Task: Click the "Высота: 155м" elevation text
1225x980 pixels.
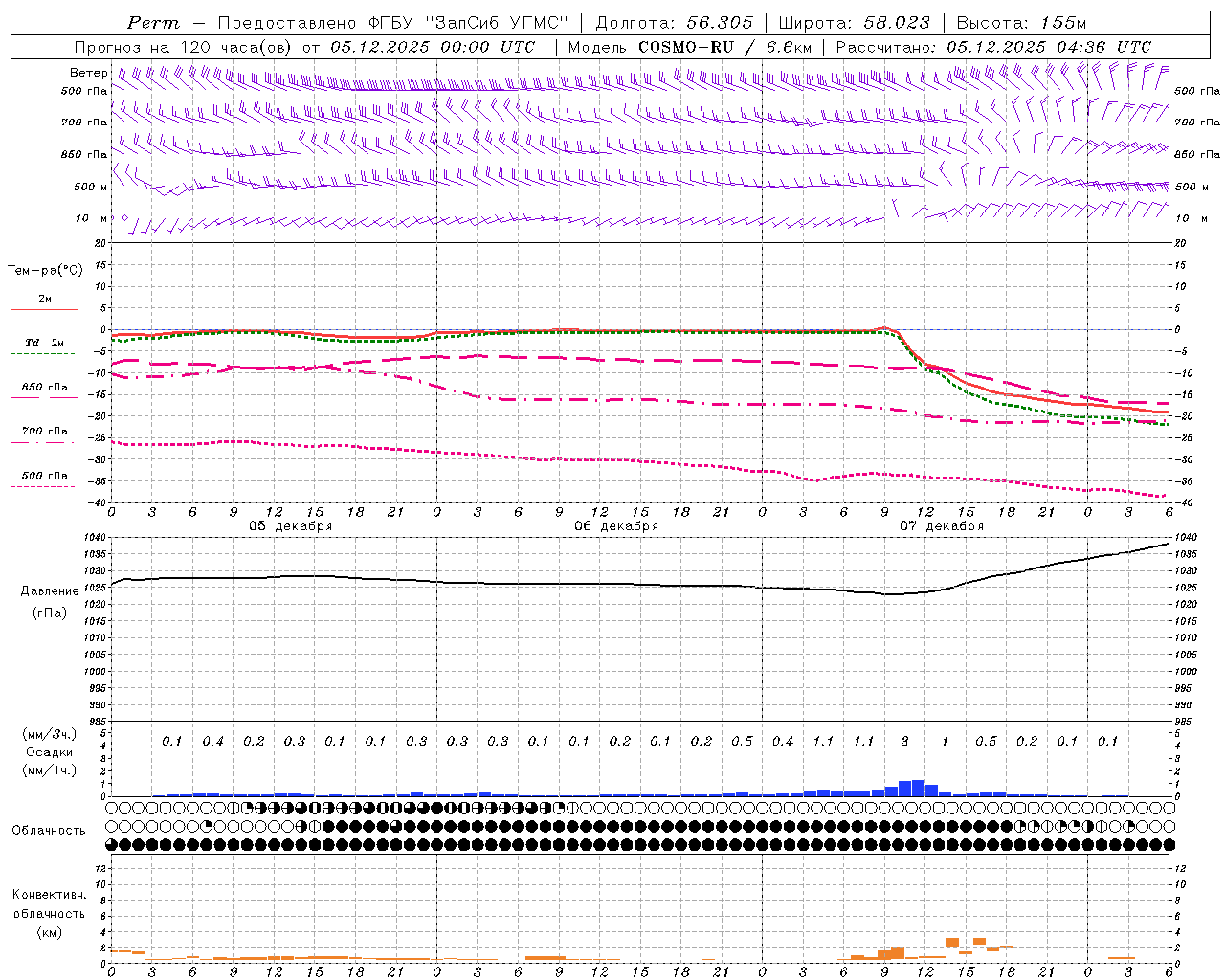Action: [1021, 23]
